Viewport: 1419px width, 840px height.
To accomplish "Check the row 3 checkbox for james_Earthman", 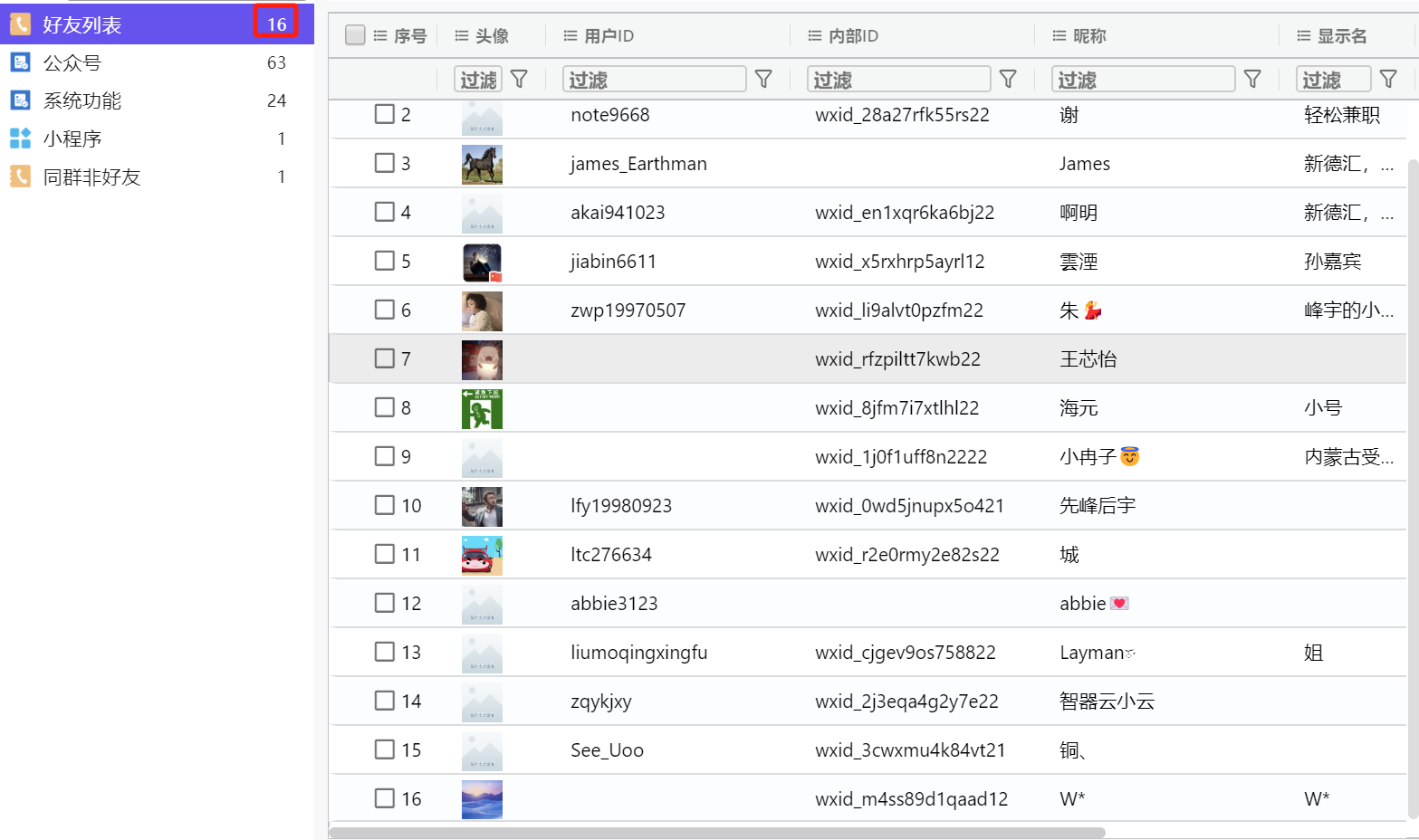I will coord(385,163).
